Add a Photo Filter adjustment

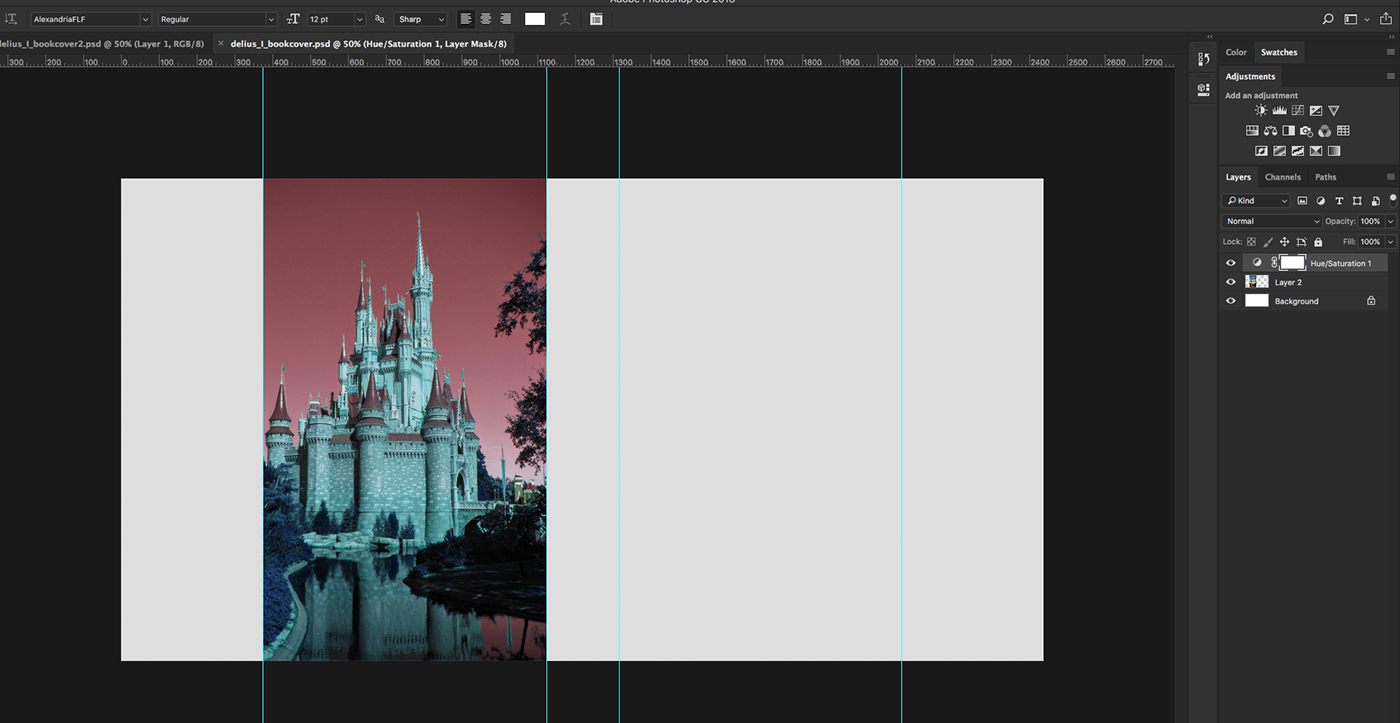click(x=1306, y=131)
